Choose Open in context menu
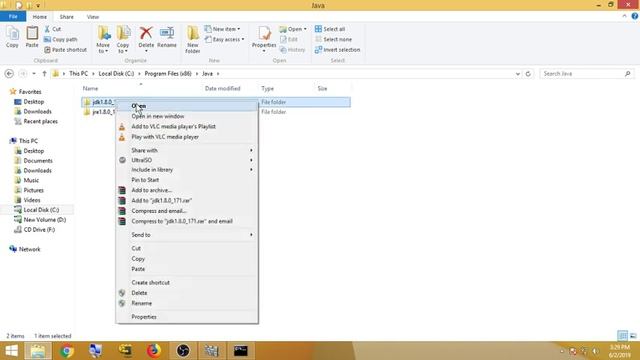 [187, 106]
